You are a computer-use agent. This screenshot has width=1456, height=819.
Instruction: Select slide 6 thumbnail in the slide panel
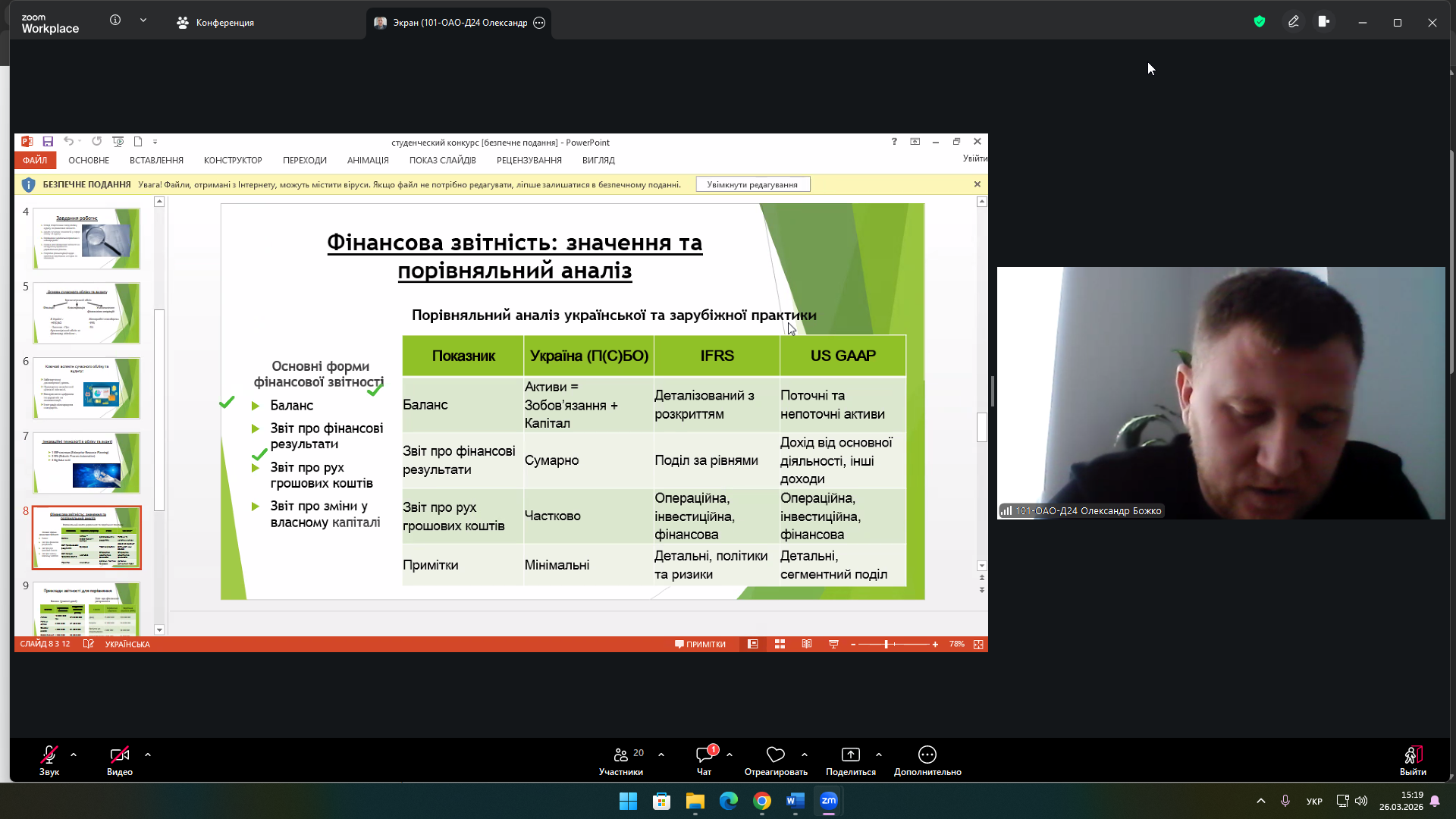(86, 388)
